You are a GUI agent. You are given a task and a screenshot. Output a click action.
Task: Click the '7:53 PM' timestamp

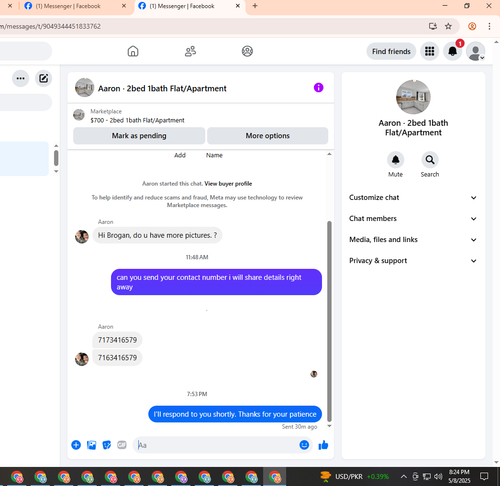(197, 394)
